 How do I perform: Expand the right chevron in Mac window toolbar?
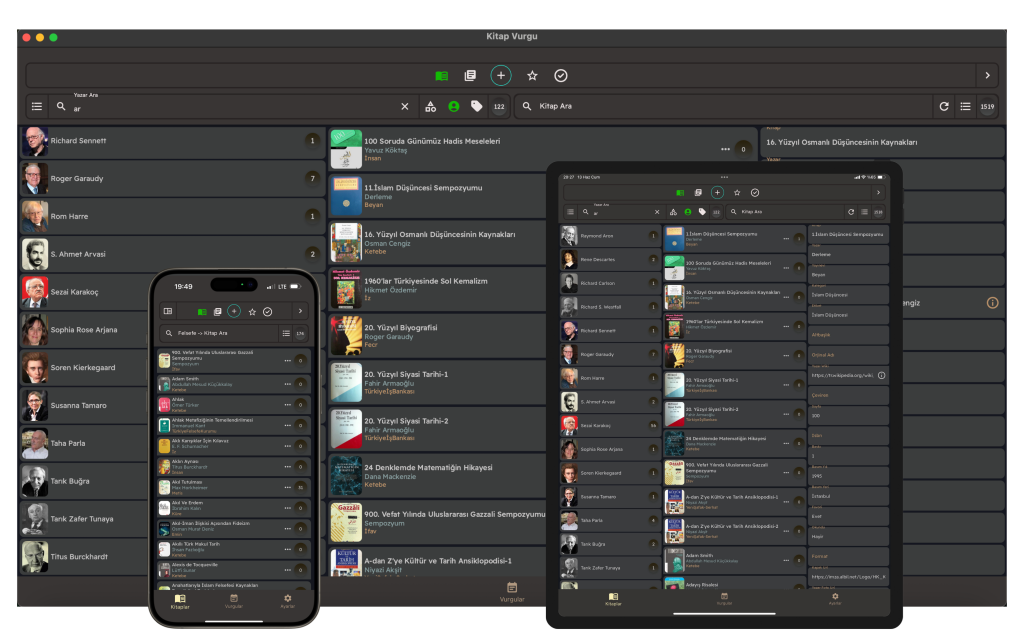[987, 76]
